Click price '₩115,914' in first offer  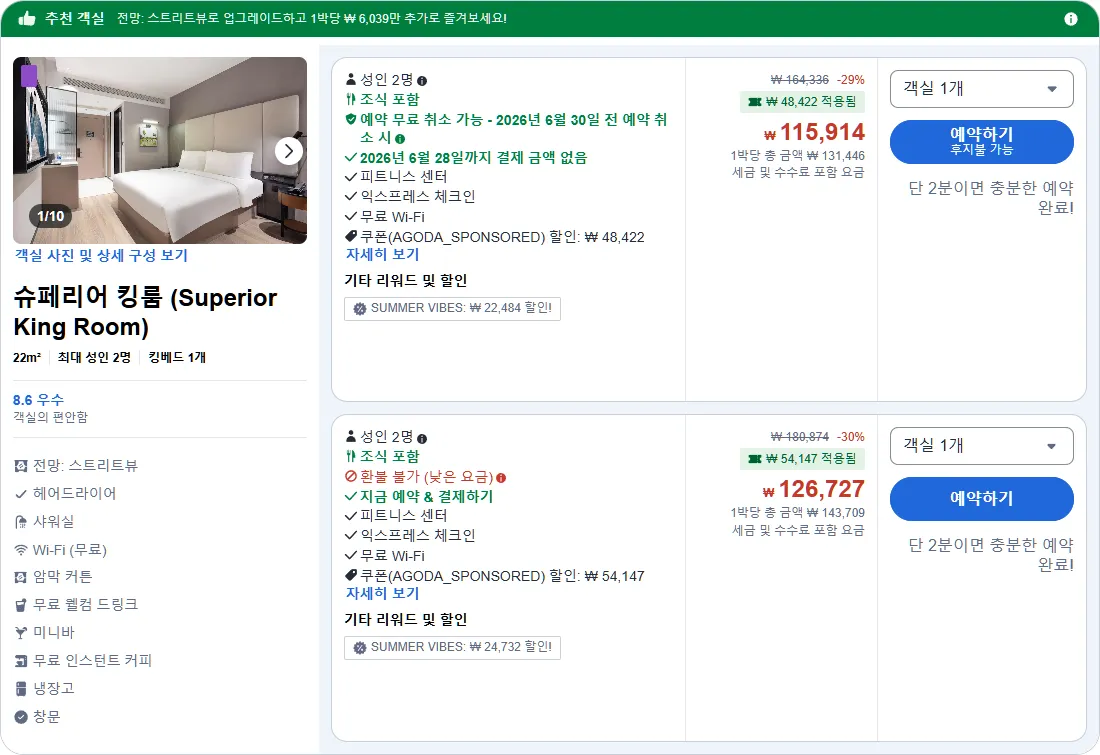(x=814, y=132)
